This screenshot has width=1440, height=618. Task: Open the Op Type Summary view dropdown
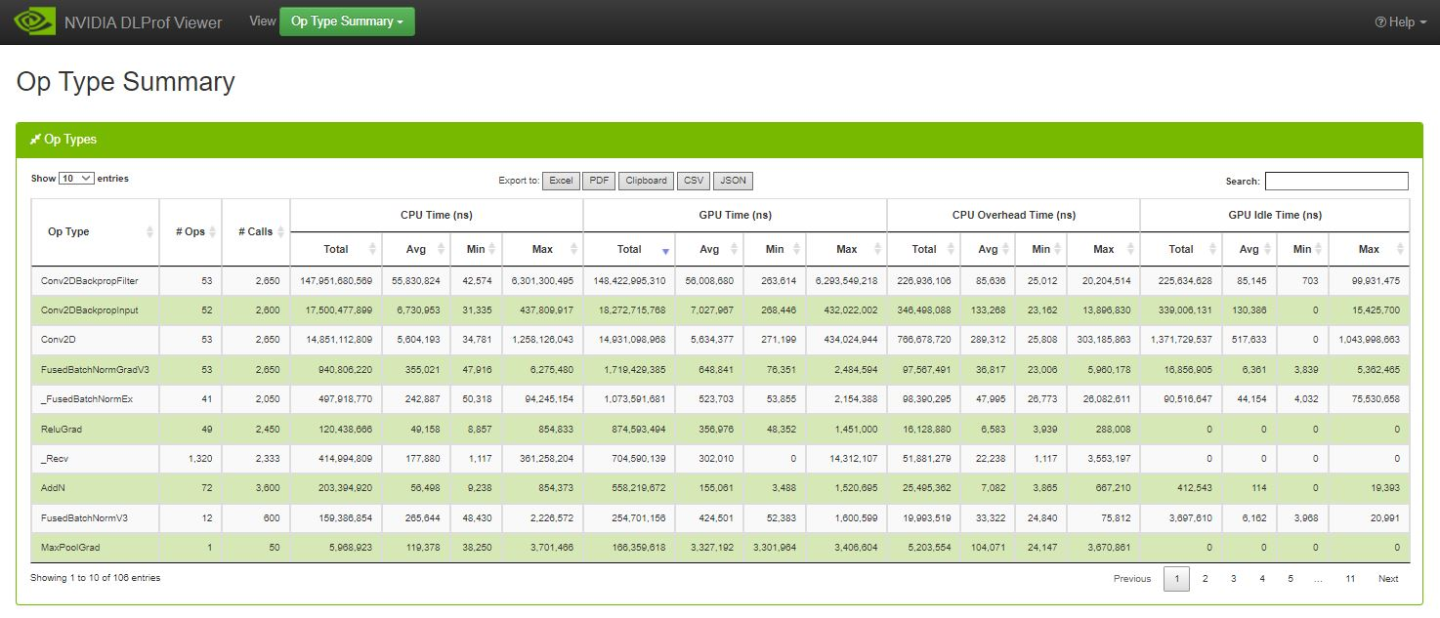click(346, 22)
